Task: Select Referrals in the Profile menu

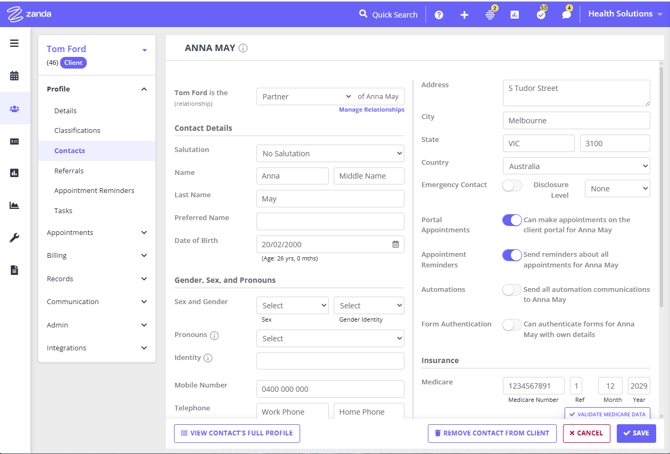Action: pyautogui.click(x=69, y=171)
